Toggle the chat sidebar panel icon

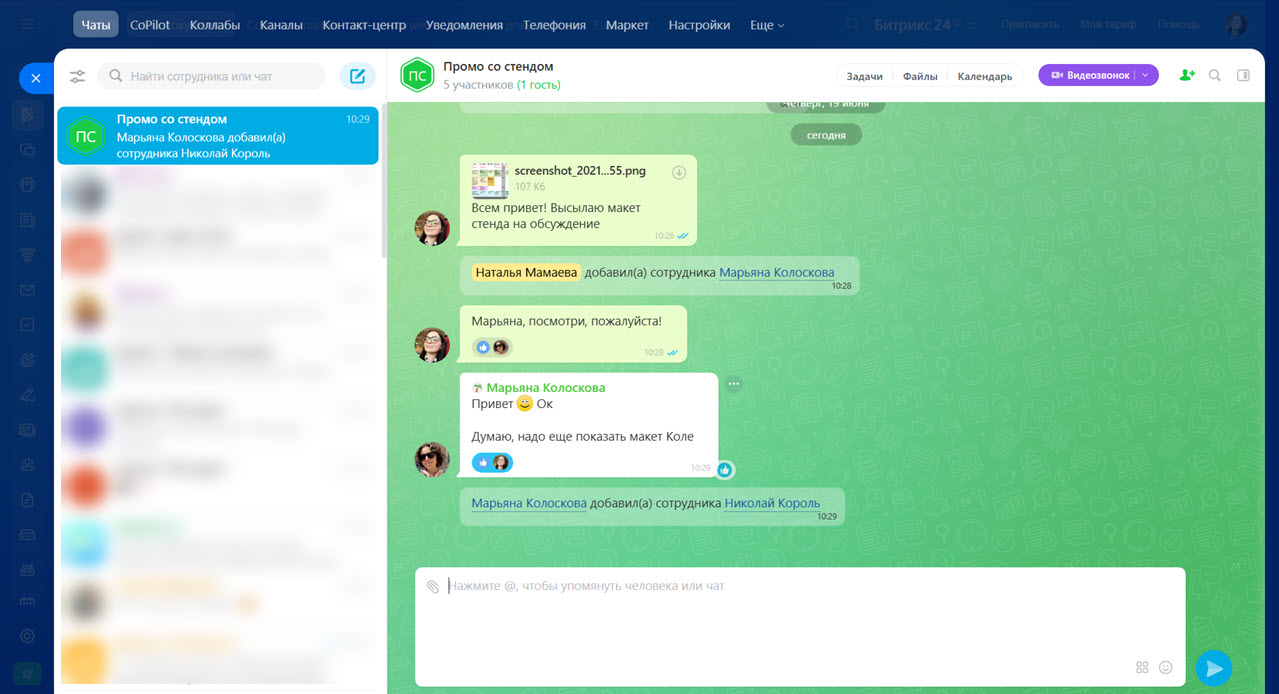coord(1244,75)
